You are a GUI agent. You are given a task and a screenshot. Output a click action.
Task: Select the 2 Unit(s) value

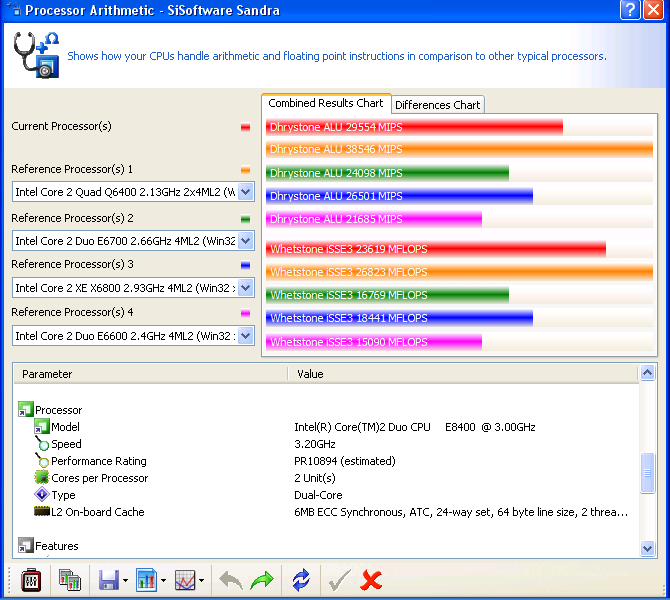point(315,478)
